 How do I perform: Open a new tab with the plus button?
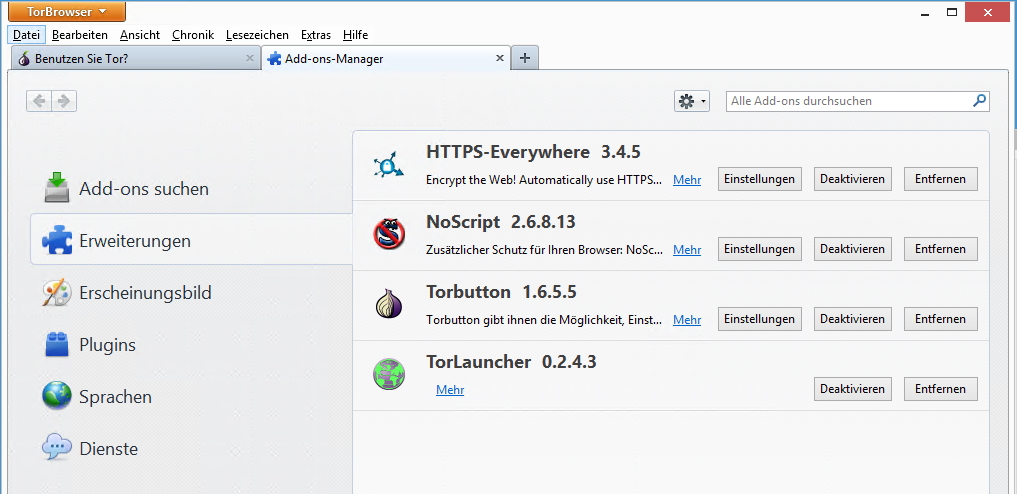pyautogui.click(x=525, y=58)
